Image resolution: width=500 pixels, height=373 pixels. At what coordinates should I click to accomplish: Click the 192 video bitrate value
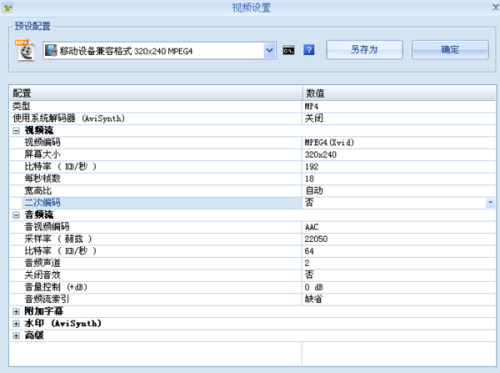point(312,167)
